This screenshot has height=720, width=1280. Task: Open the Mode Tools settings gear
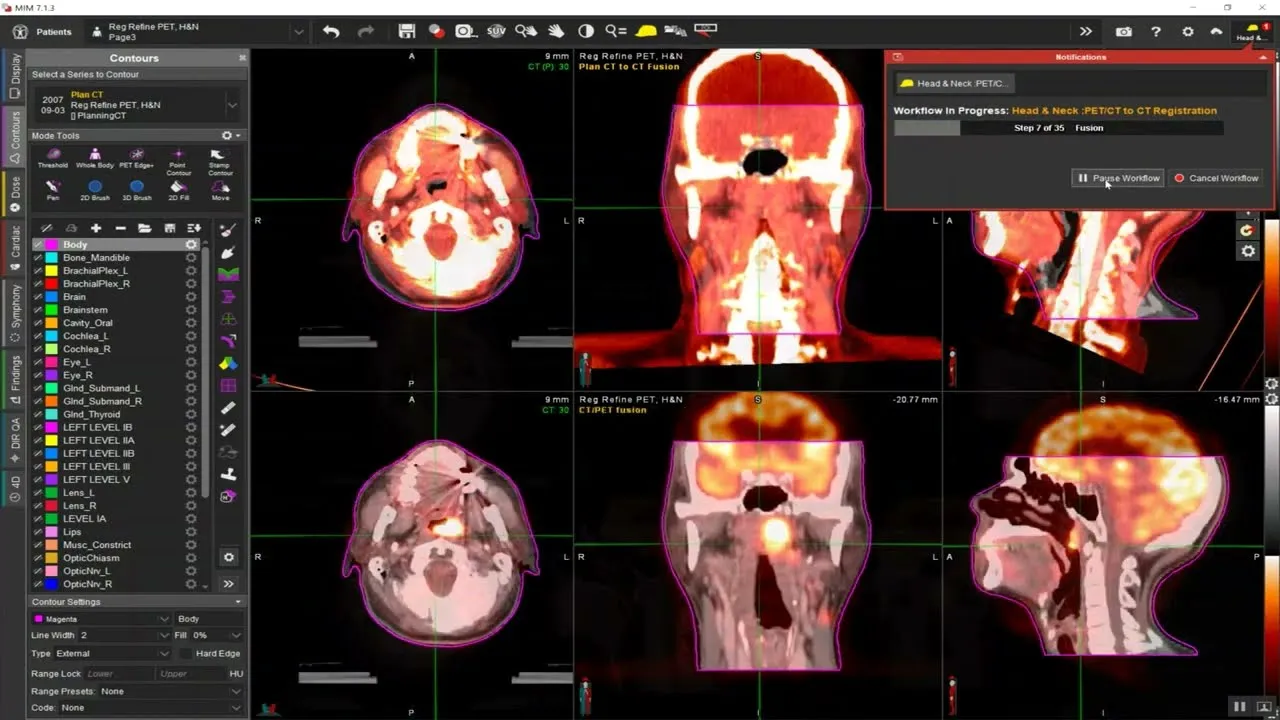tap(228, 135)
